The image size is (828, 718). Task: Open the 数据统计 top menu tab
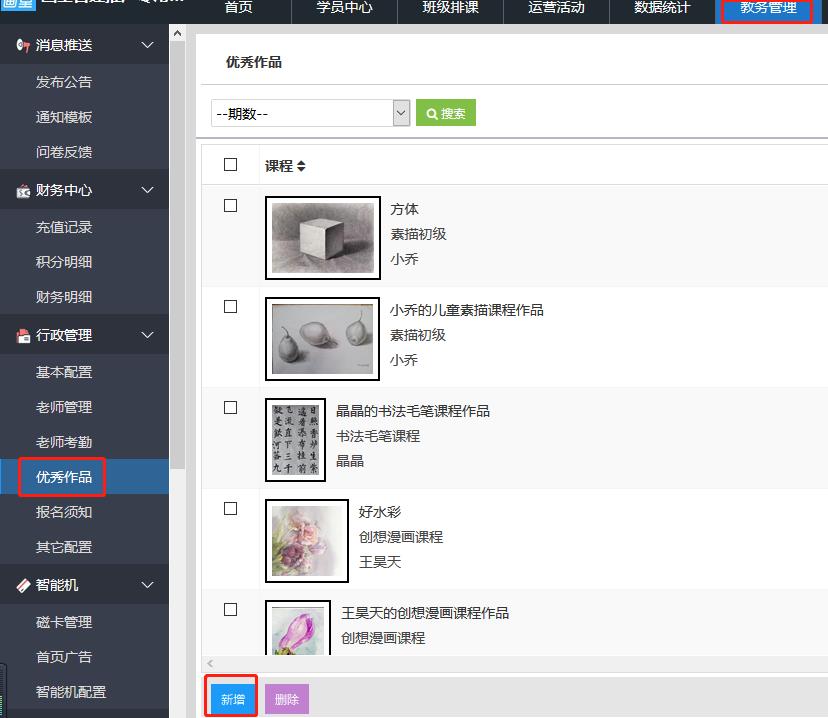pyautogui.click(x=662, y=8)
